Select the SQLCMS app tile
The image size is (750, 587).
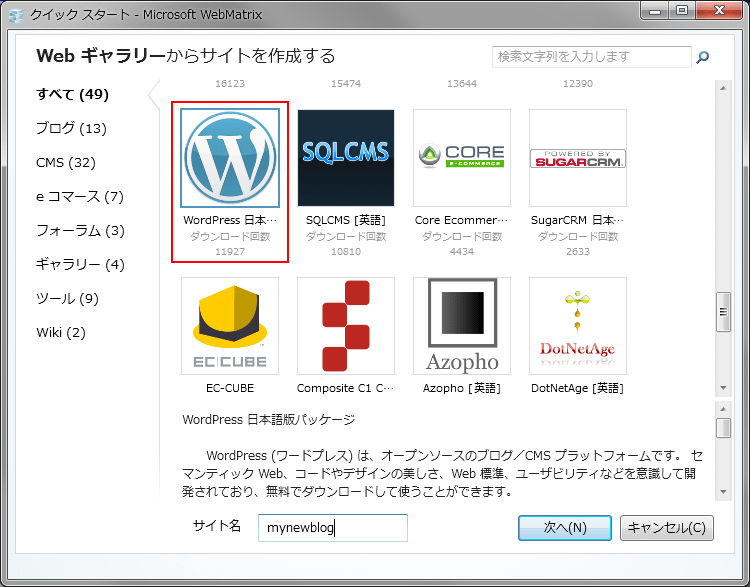pos(346,158)
